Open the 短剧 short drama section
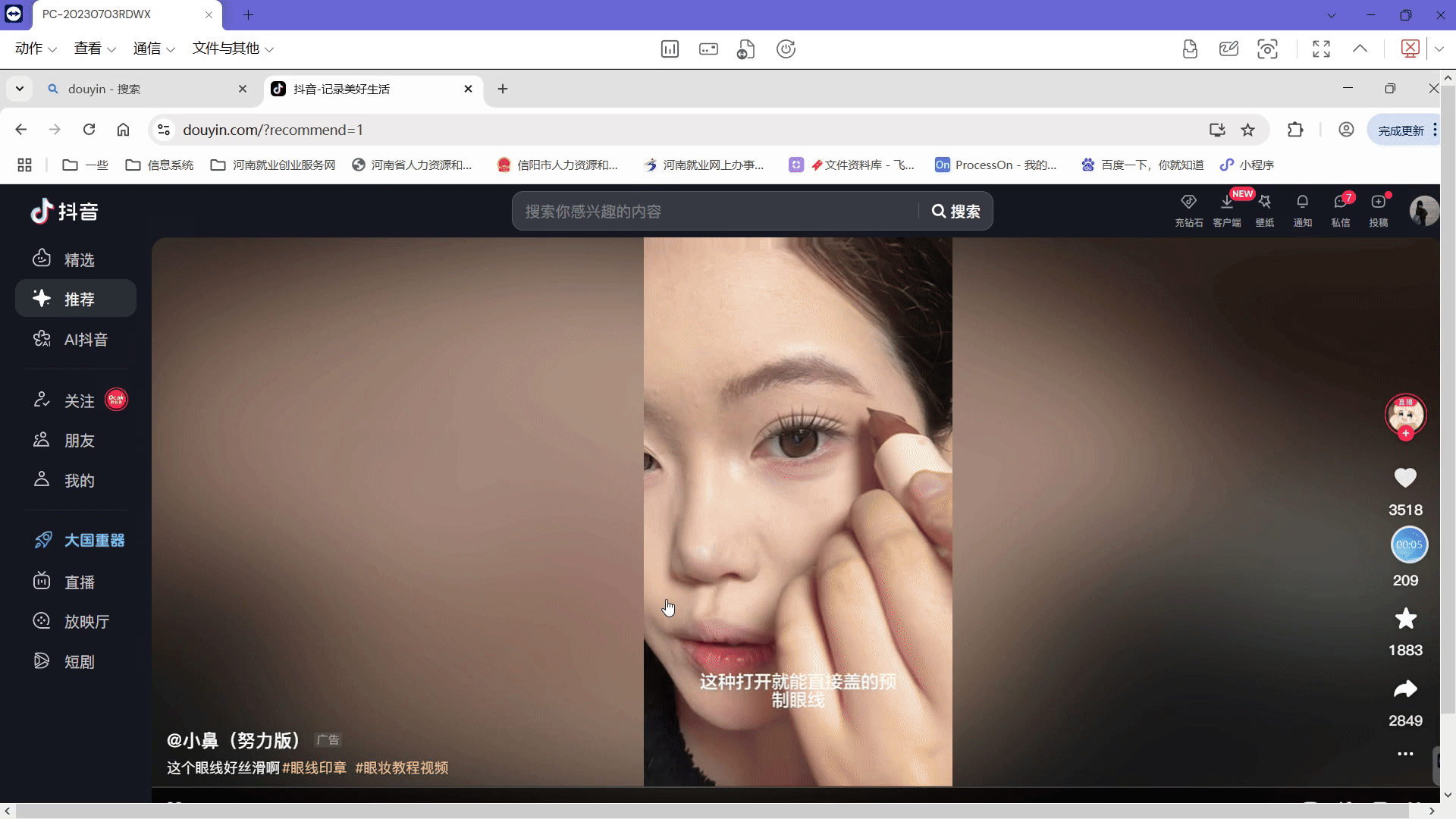1456x819 pixels. [x=78, y=662]
